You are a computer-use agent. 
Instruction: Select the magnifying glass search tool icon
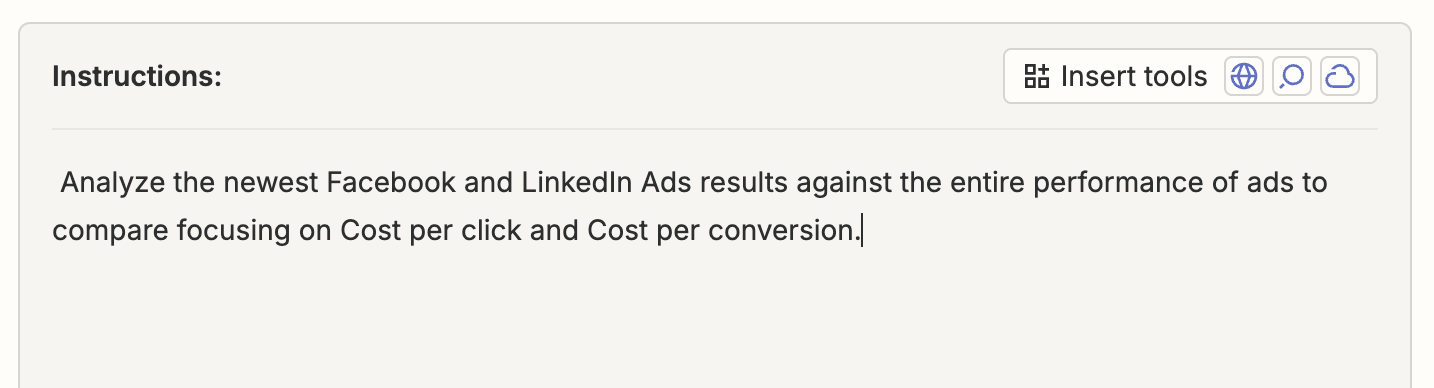(x=1291, y=76)
